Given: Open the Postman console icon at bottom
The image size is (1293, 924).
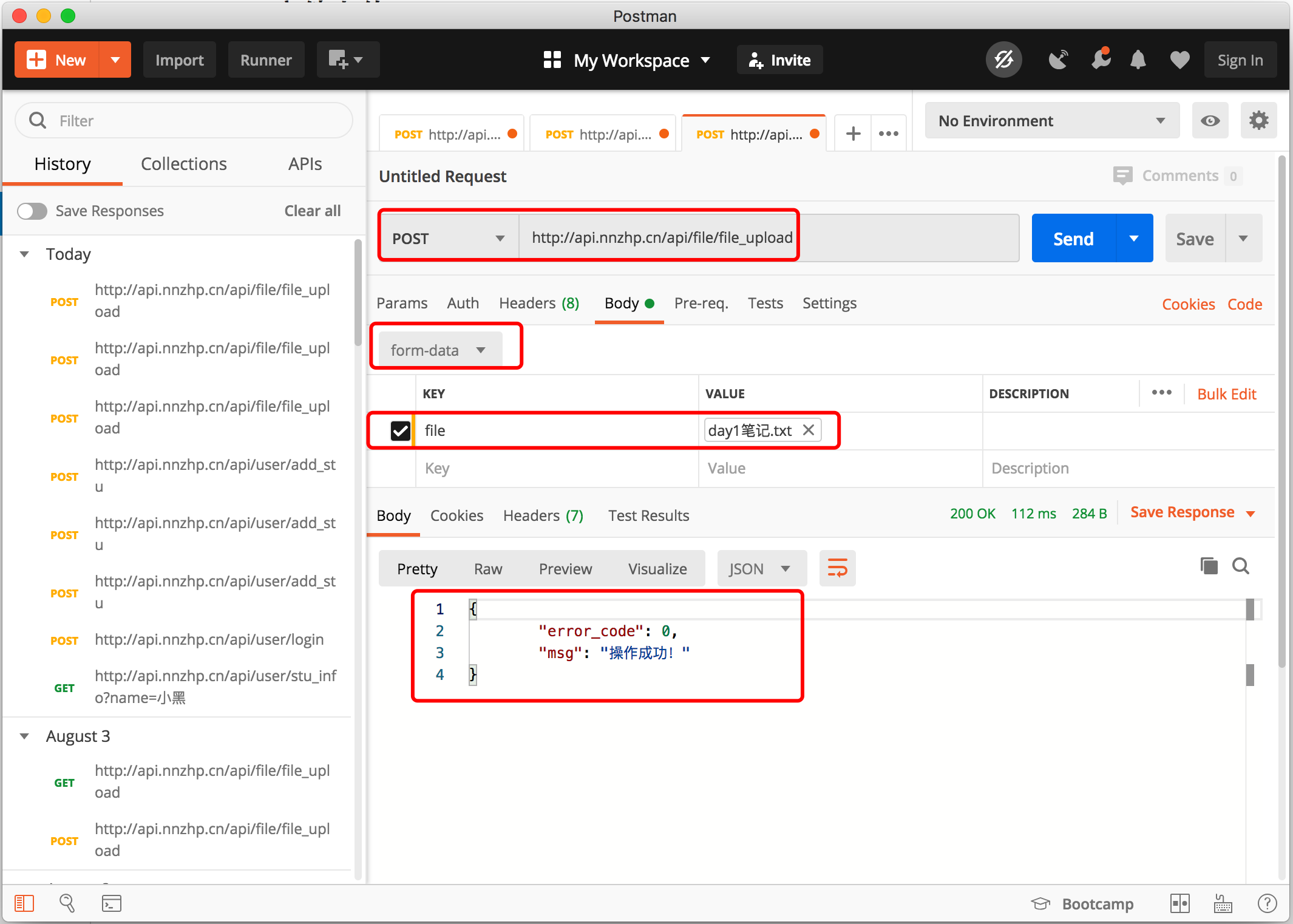Looking at the screenshot, I should 111,903.
